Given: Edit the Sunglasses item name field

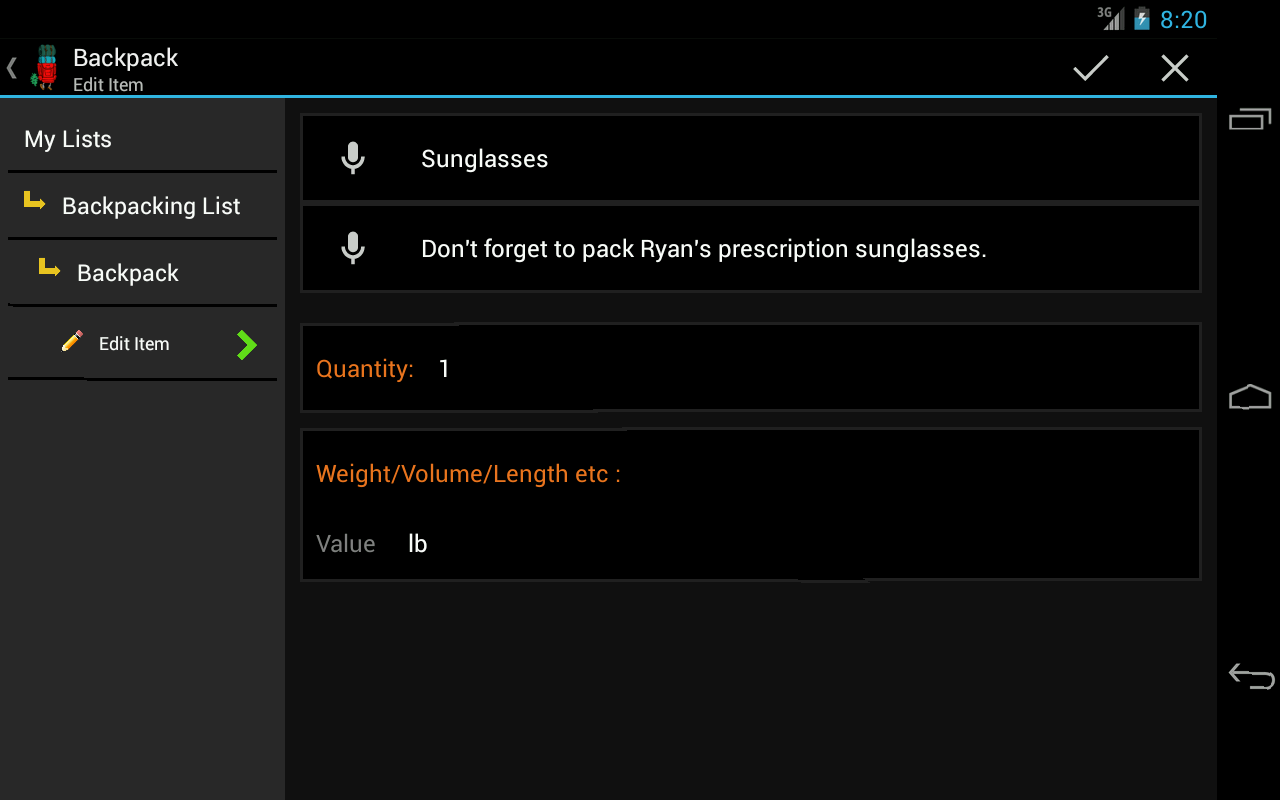Looking at the screenshot, I should point(751,158).
